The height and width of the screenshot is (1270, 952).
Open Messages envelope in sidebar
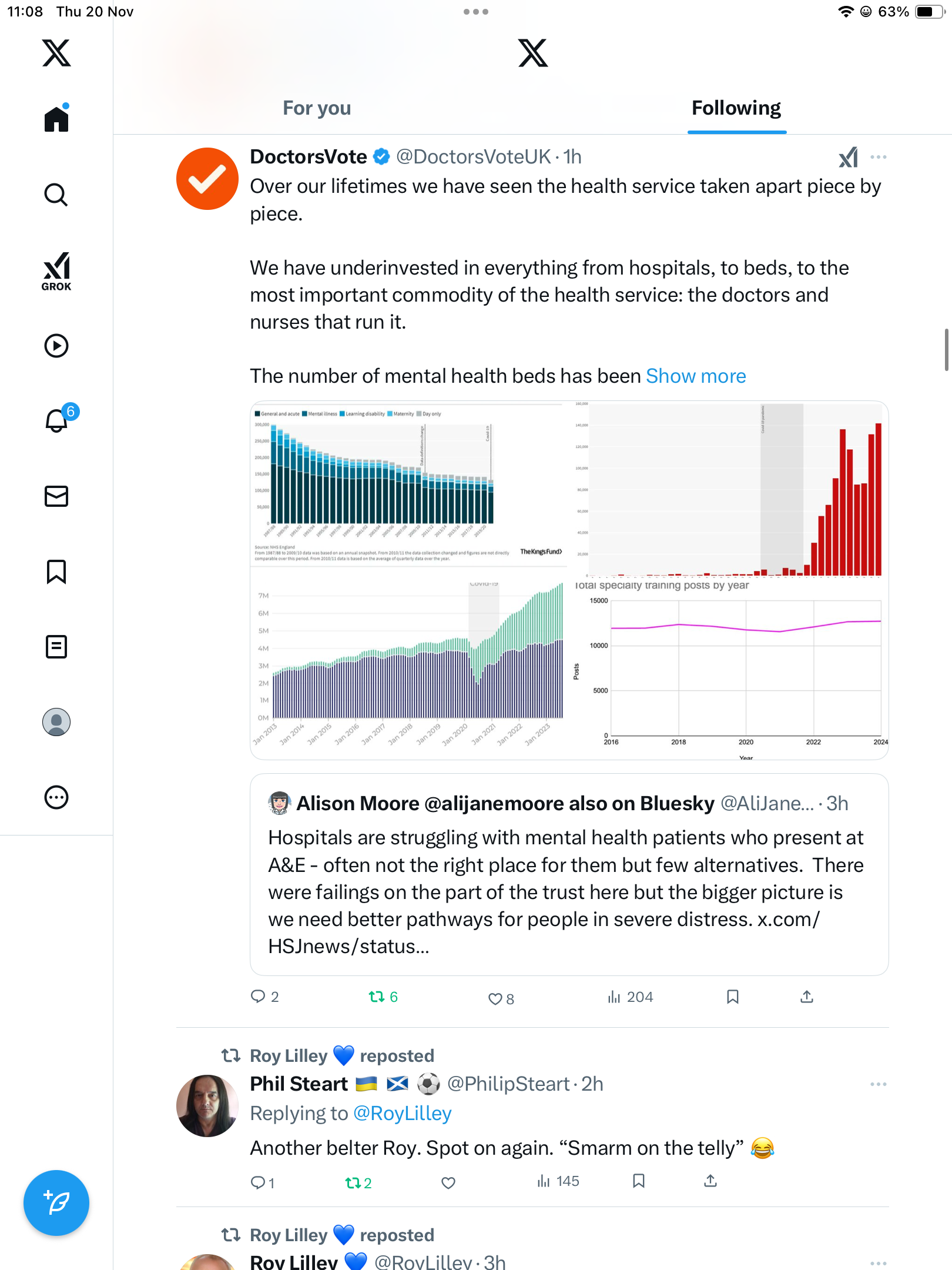coord(56,496)
